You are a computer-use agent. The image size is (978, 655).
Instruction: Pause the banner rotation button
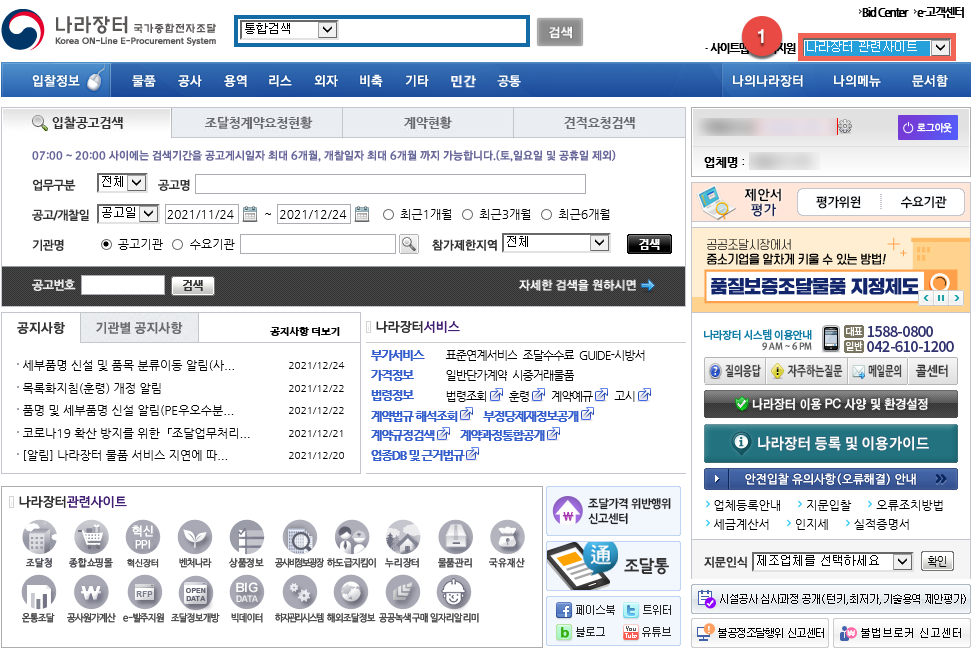pyautogui.click(x=941, y=298)
